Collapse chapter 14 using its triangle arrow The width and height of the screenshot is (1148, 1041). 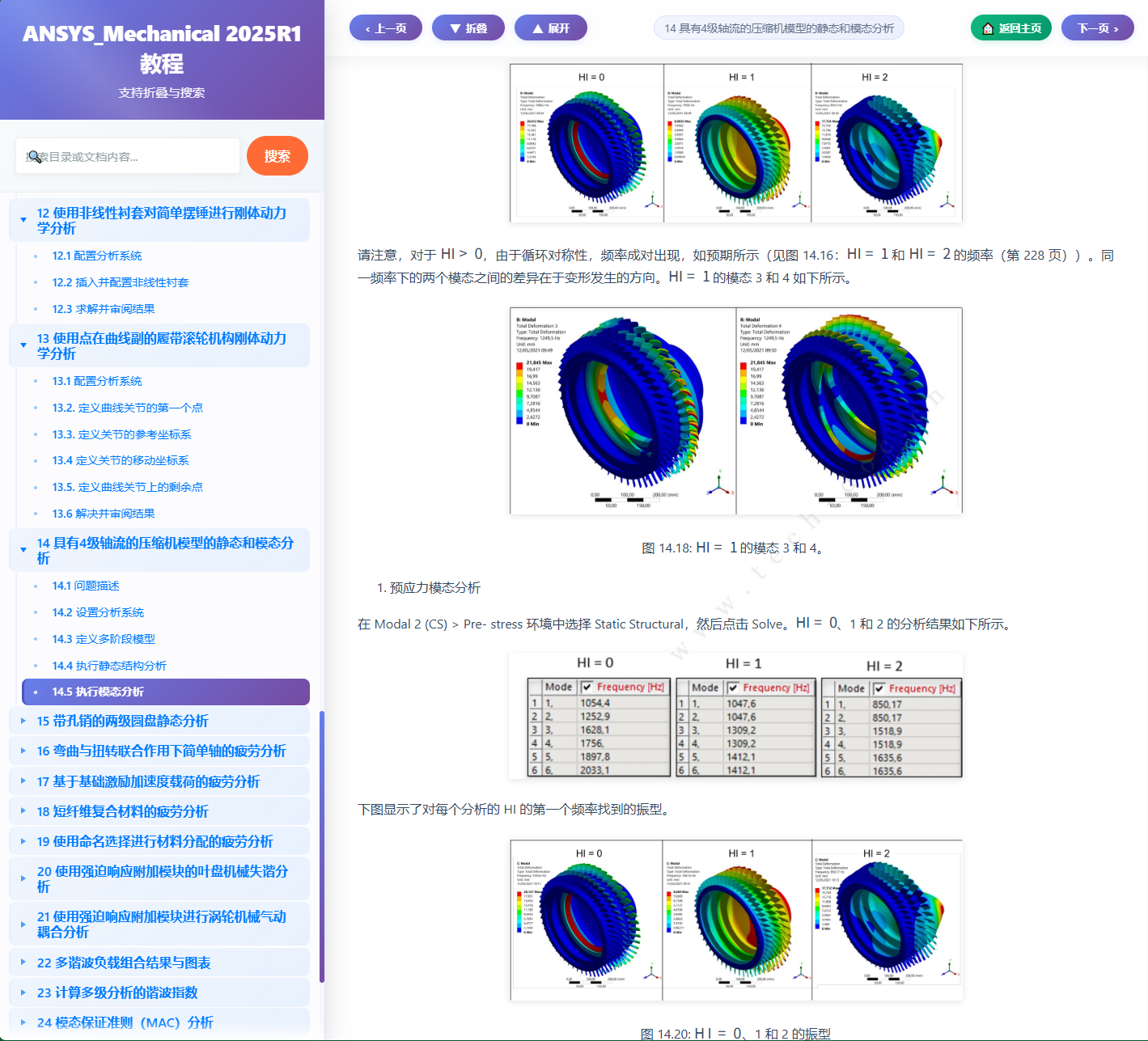tap(23, 549)
